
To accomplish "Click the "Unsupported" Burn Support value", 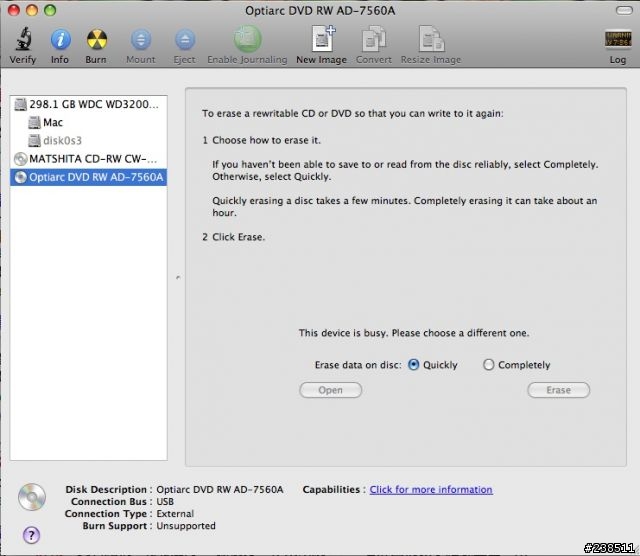I will [x=186, y=526].
